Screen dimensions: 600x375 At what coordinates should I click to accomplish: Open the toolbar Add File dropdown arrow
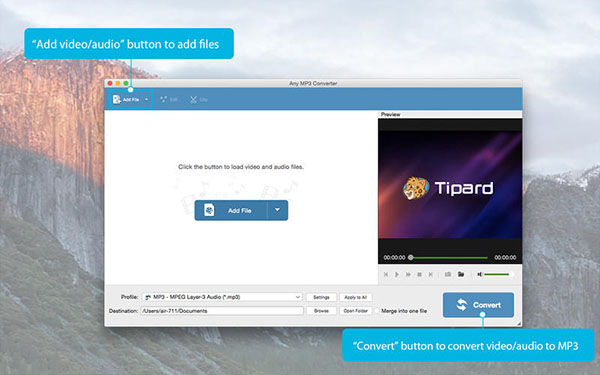click(x=146, y=99)
